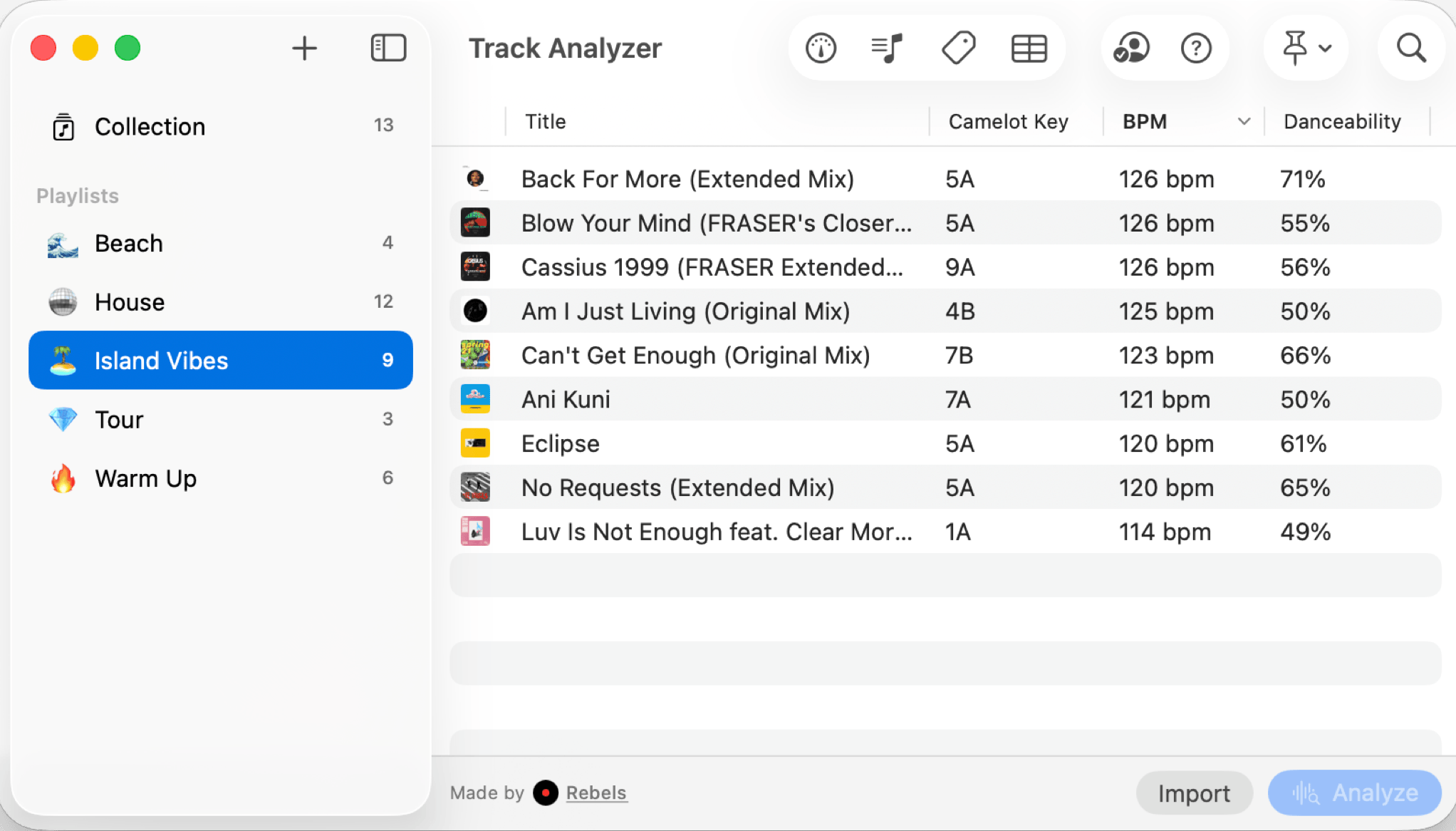Open the help question mark icon
1456x831 pixels.
[1196, 48]
